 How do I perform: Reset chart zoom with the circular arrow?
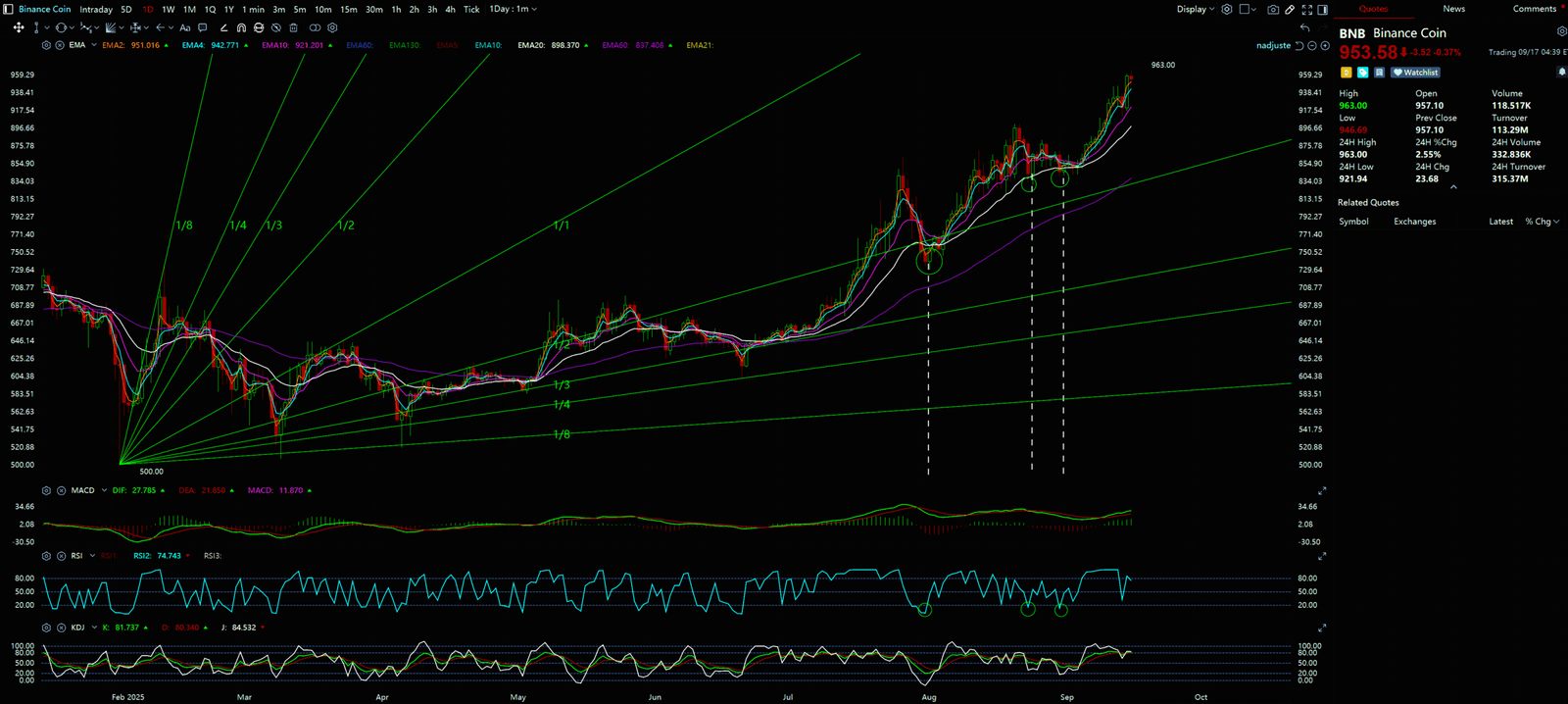[1299, 46]
